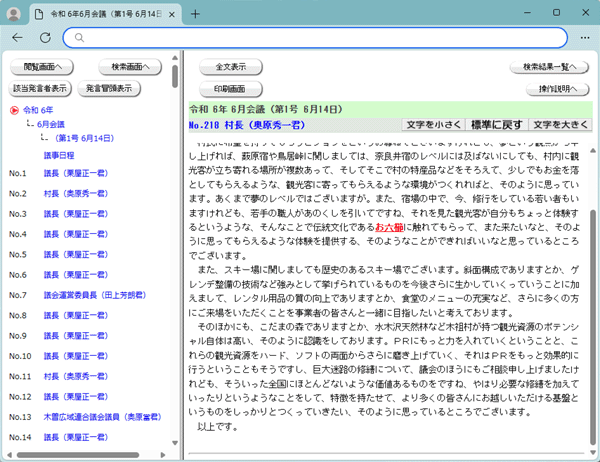This screenshot has height=462, width=600.
Task: Click No.218 村長(奥原秀一君) heading
Action: coord(247,125)
